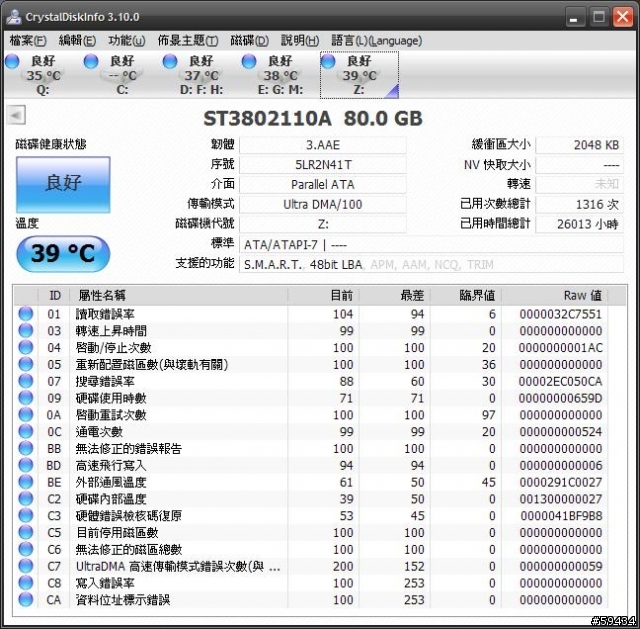Select the 寫入錯誤率 attribute name
This screenshot has height=629, width=640.
(105, 583)
